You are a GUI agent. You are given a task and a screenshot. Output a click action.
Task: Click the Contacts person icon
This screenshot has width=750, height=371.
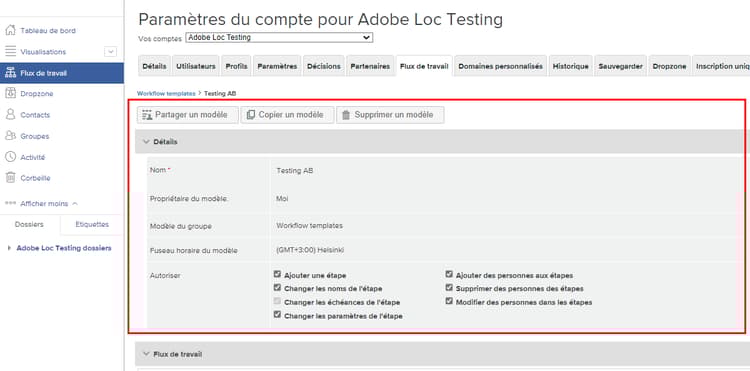(x=10, y=115)
